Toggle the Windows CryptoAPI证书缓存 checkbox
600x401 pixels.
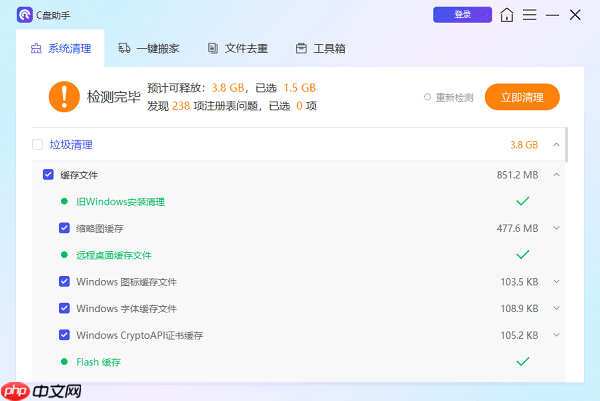tap(64, 335)
